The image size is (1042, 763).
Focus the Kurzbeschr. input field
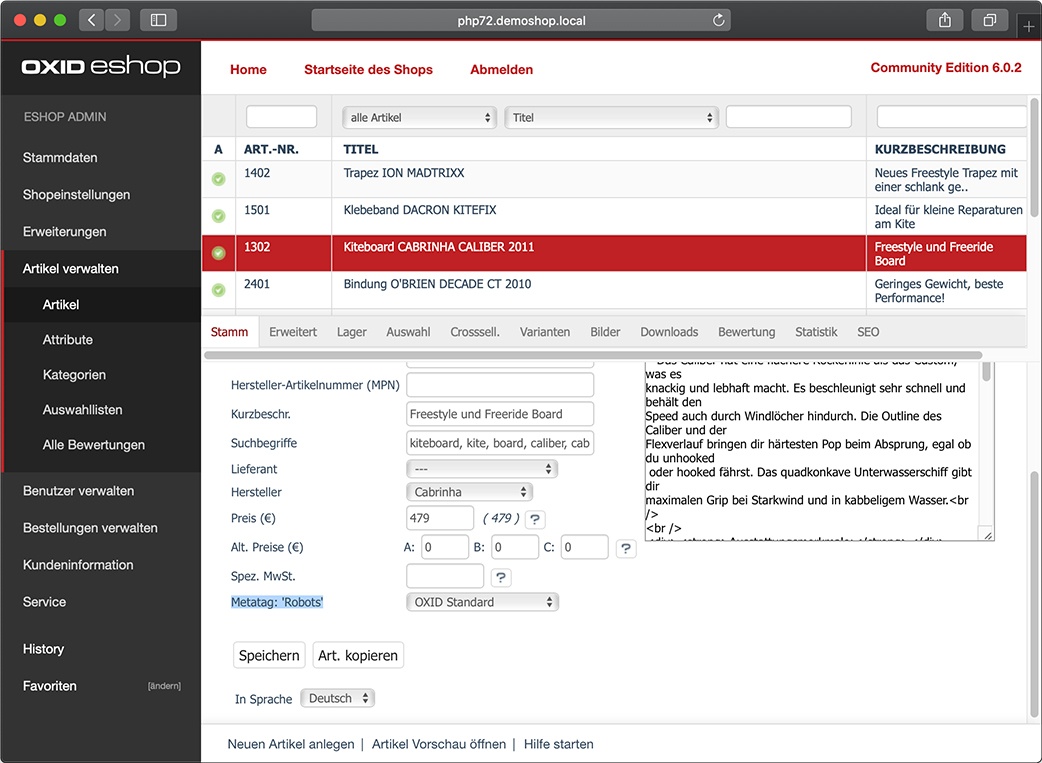pyautogui.click(x=500, y=414)
